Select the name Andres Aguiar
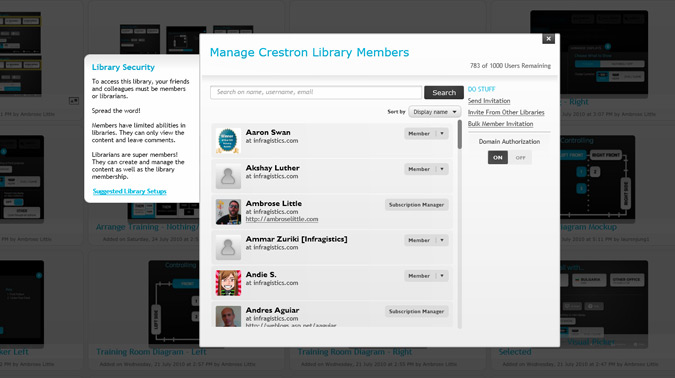Image resolution: width=675 pixels, height=378 pixels. (x=272, y=310)
